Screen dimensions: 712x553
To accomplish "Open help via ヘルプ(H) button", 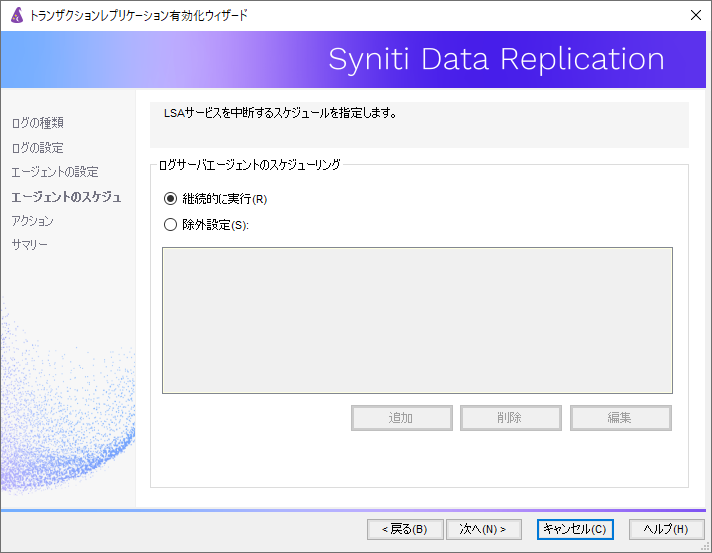I will (666, 529).
